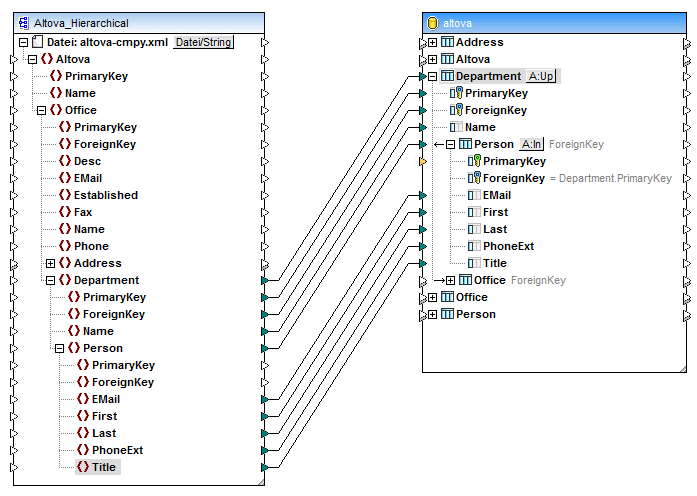Select Name element directly under Altova
Screen dimensions: 697x496
click(80, 93)
